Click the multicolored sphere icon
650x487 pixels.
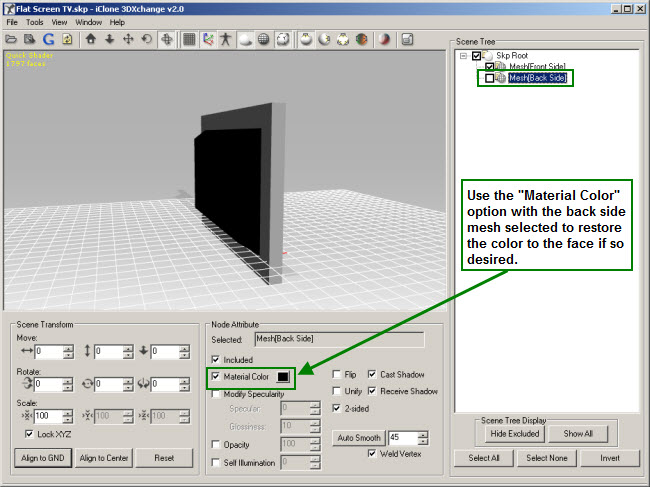tap(361, 40)
